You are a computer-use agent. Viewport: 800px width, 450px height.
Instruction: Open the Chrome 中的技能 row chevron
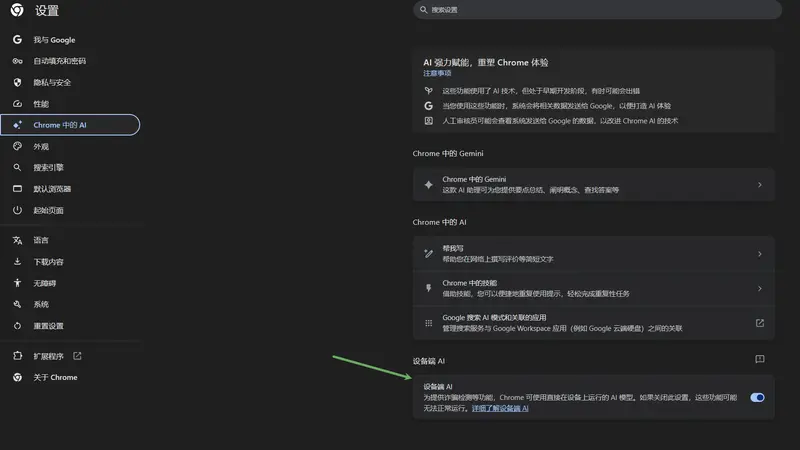click(x=760, y=288)
